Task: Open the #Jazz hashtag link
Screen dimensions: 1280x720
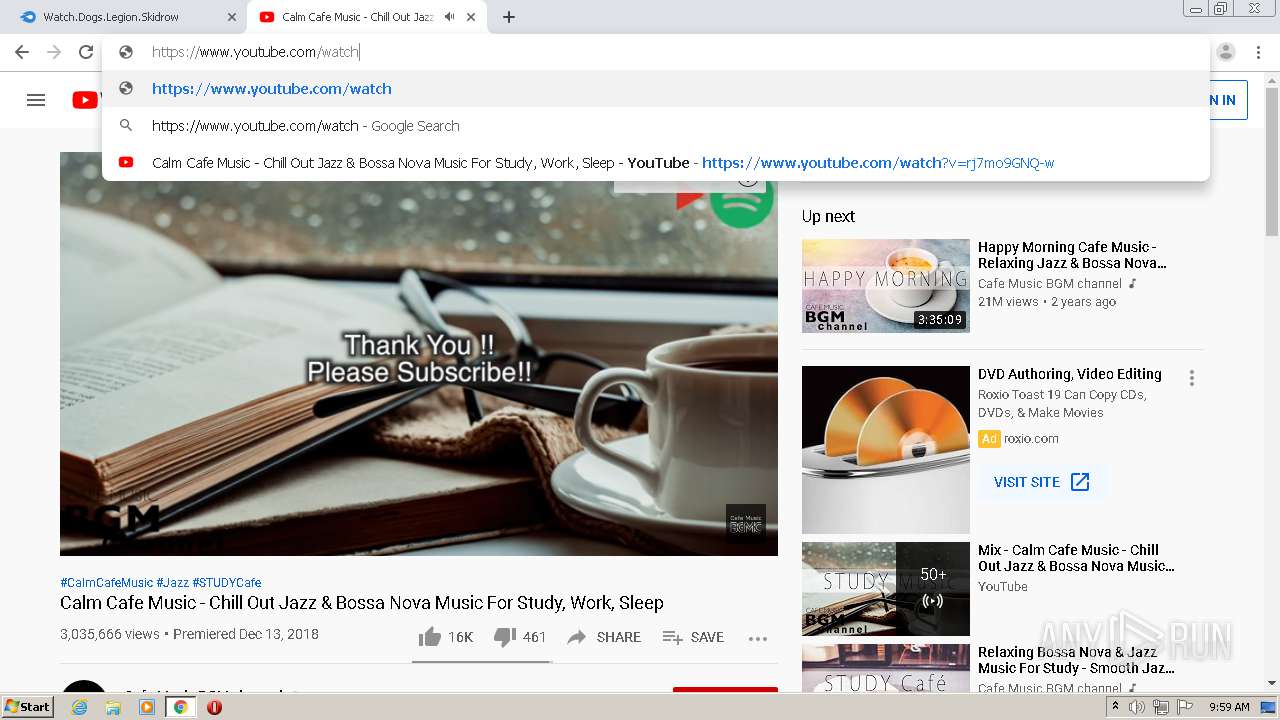Action: tap(172, 583)
